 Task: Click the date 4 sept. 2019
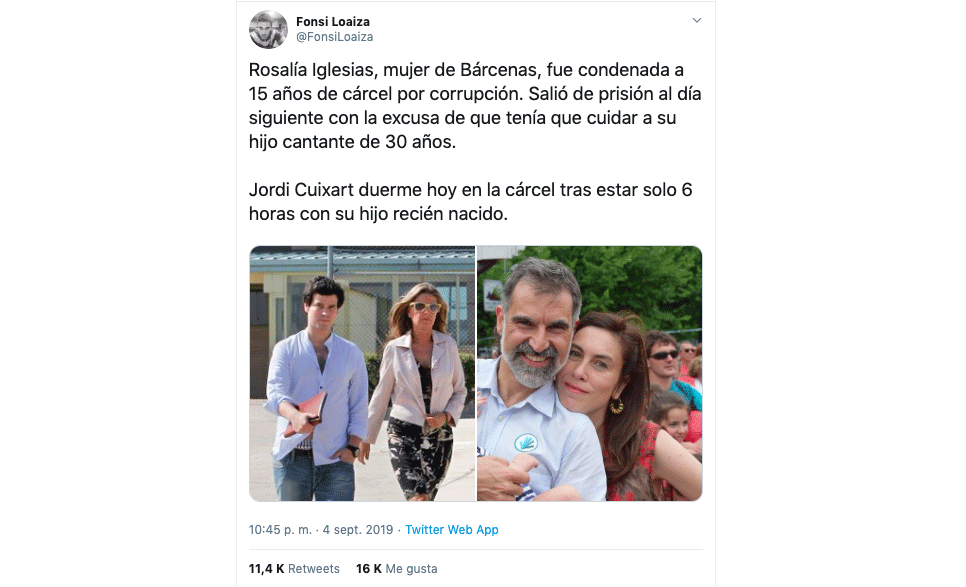(358, 530)
